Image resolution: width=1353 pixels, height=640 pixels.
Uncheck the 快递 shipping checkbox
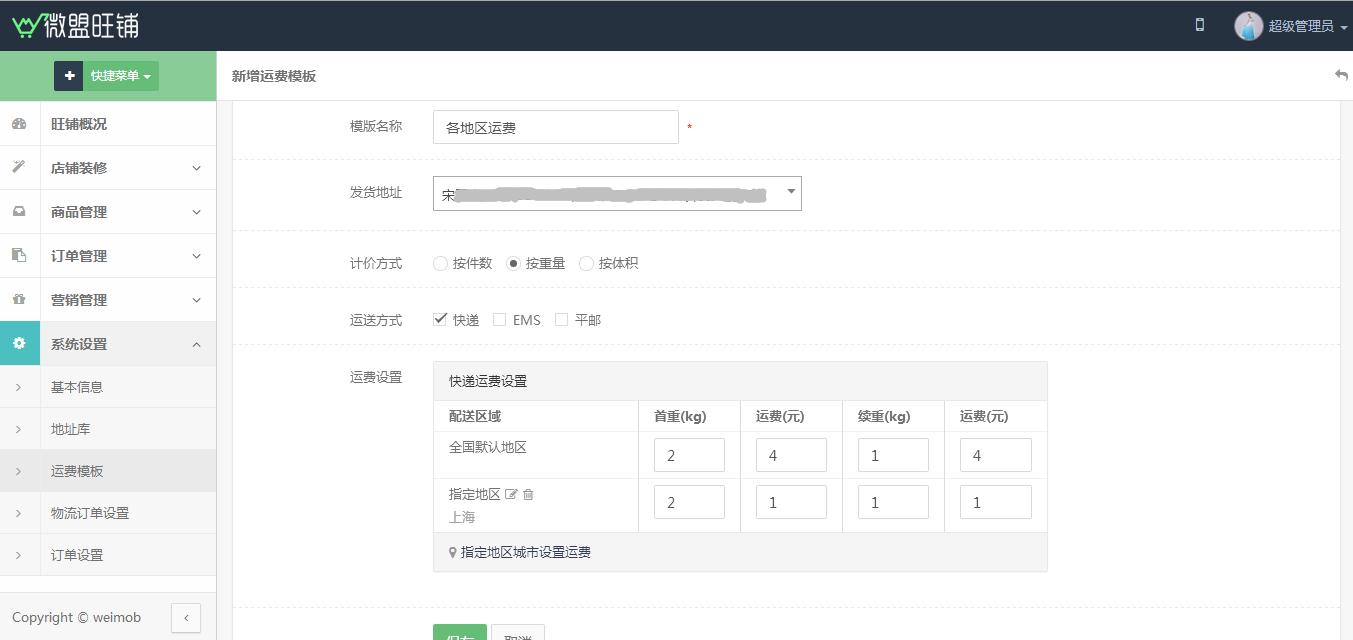tap(440, 320)
